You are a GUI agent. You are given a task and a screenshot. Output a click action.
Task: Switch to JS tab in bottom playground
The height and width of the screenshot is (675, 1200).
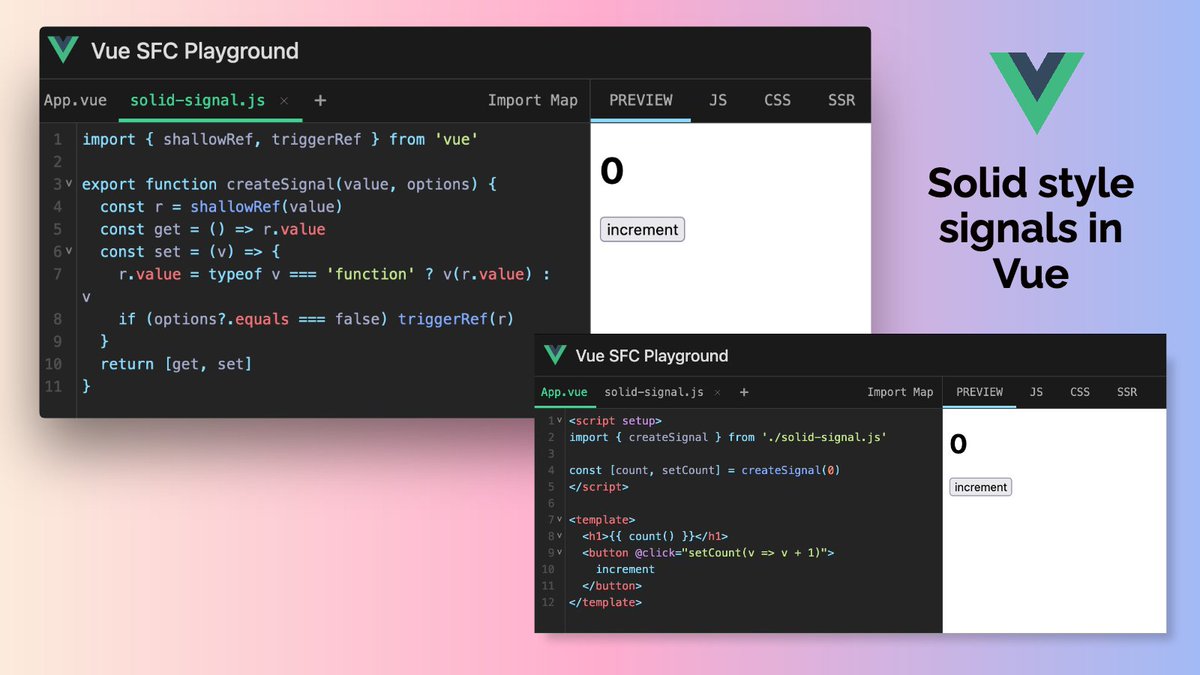[x=1036, y=392]
